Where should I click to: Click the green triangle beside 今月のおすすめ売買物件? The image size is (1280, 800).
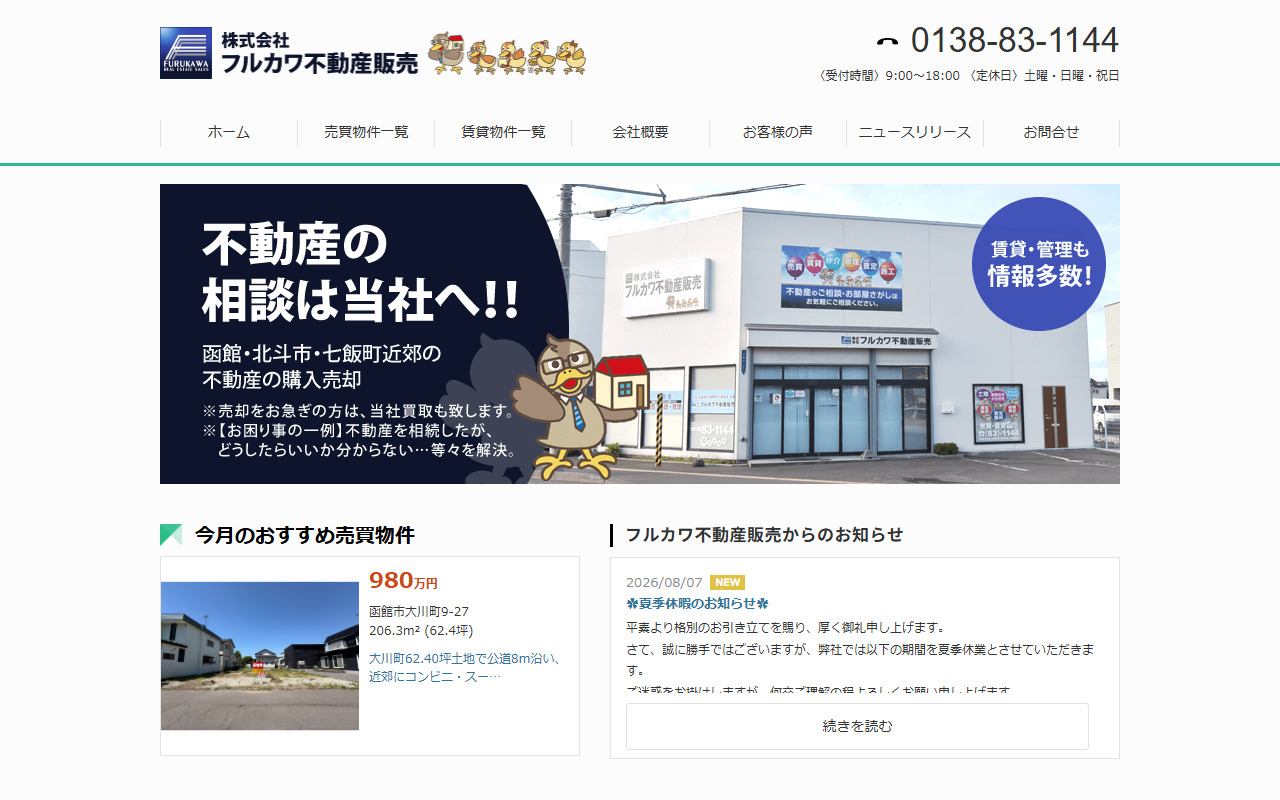coord(171,535)
